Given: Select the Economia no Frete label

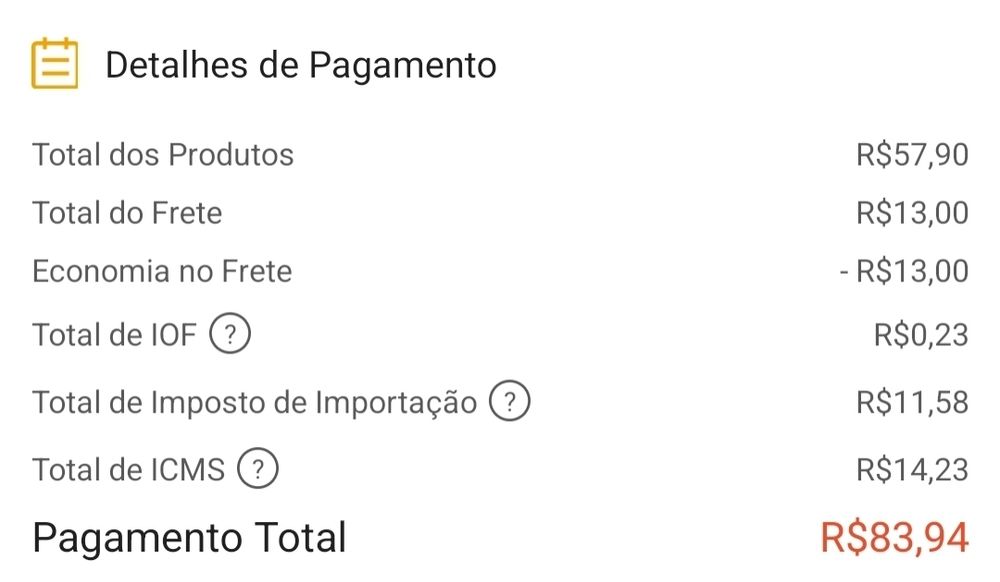Looking at the screenshot, I should pos(162,271).
